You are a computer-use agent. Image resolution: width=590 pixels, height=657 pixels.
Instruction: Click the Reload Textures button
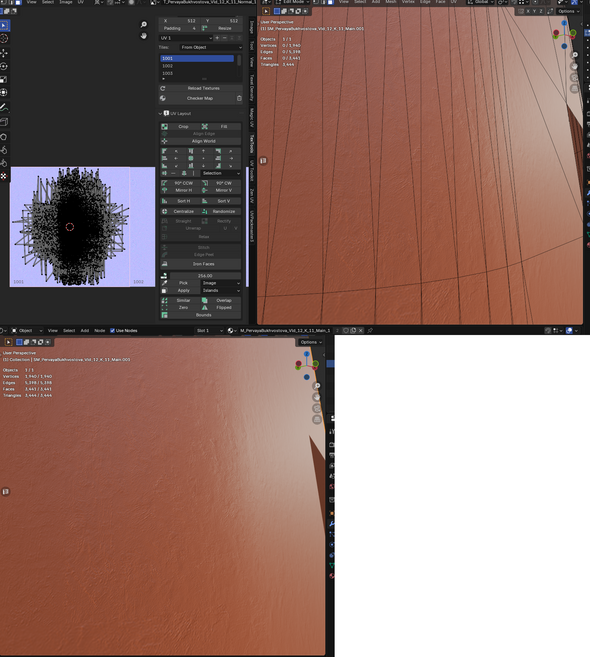tap(200, 88)
